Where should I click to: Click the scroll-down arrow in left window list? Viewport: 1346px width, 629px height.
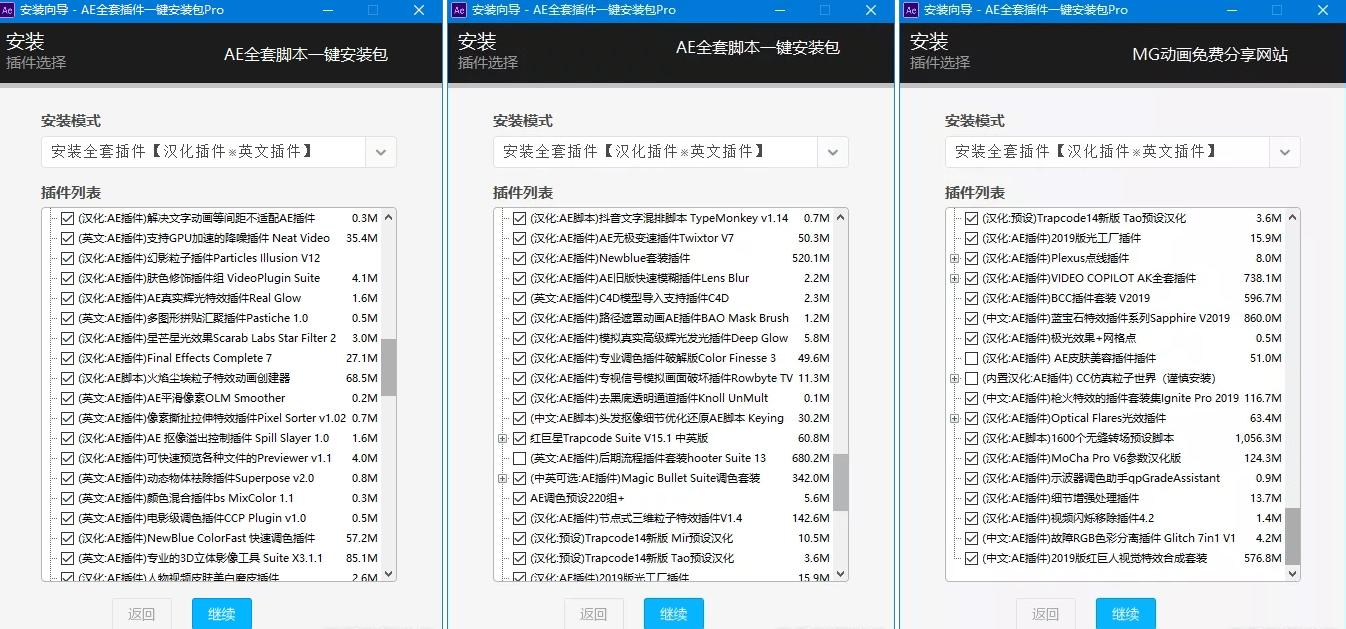[388, 573]
